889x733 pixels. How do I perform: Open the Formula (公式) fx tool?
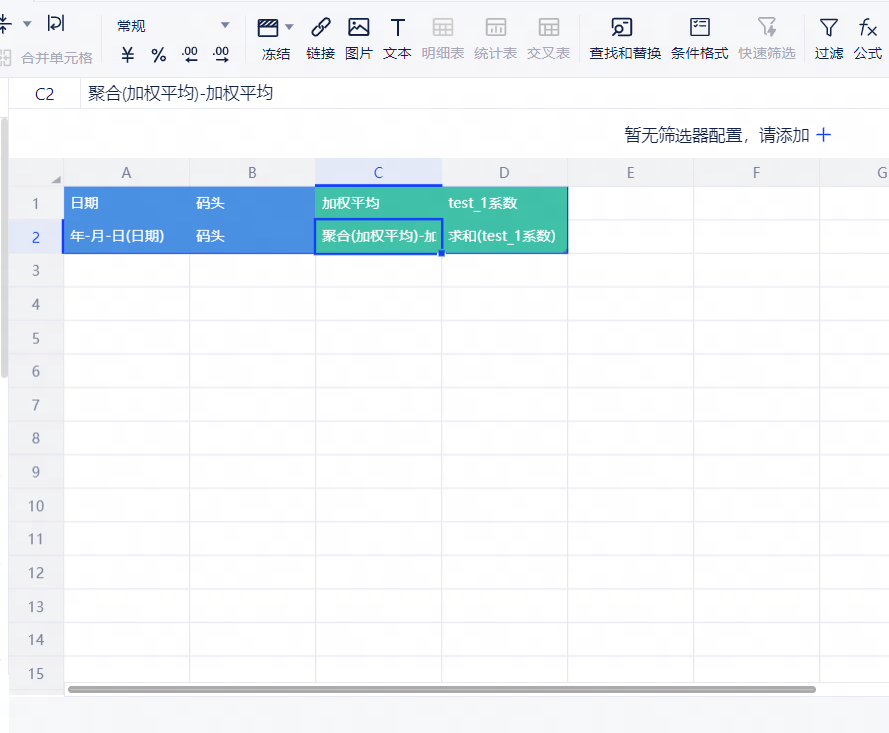(867, 27)
